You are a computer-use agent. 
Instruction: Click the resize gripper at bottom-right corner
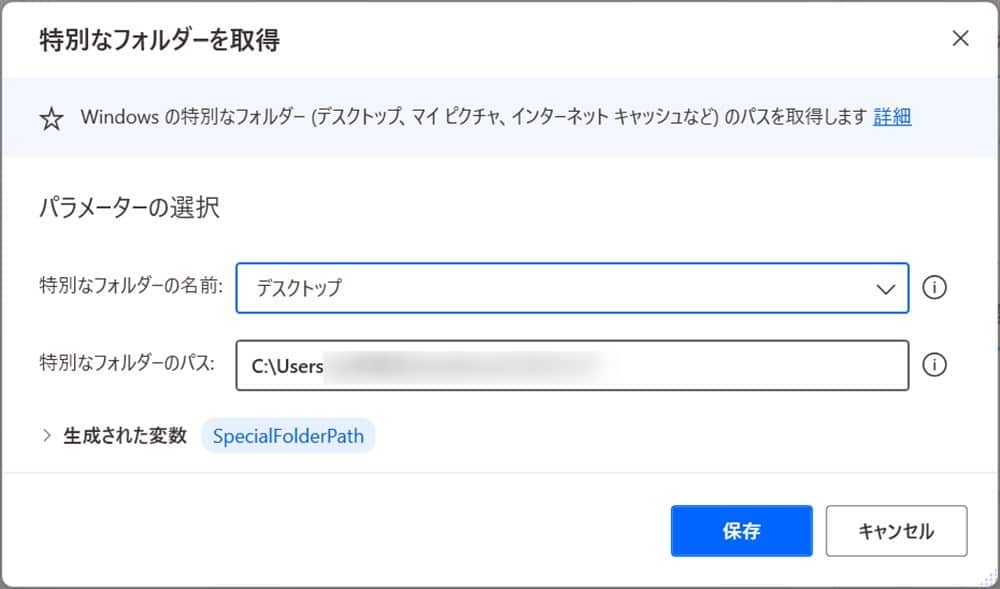click(x=988, y=578)
